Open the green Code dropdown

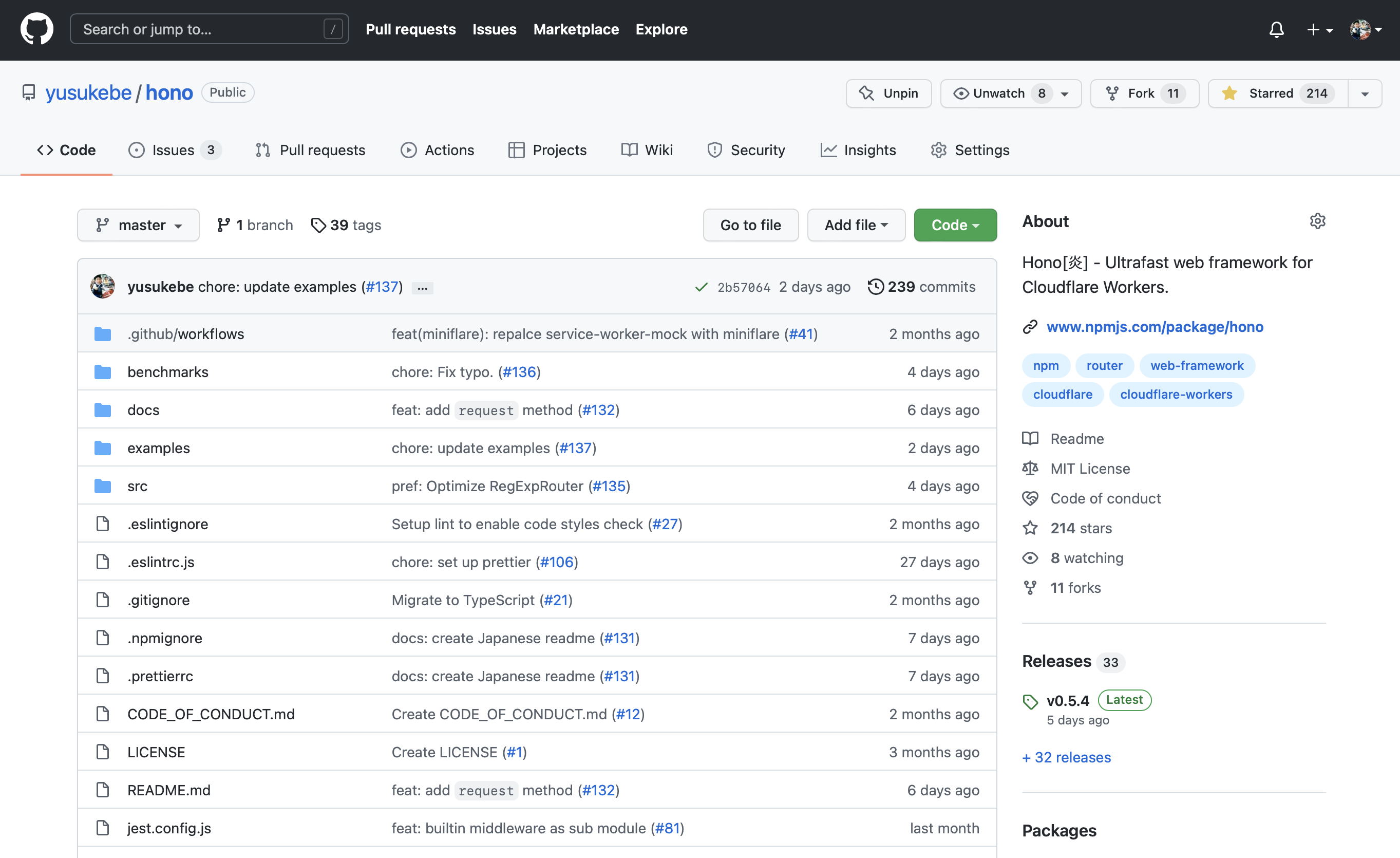click(955, 225)
